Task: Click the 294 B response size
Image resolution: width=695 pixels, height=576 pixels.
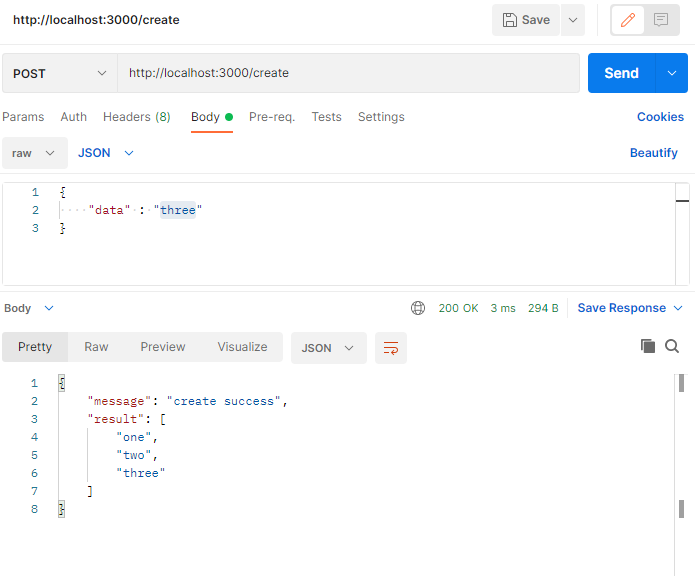Action: tap(543, 308)
